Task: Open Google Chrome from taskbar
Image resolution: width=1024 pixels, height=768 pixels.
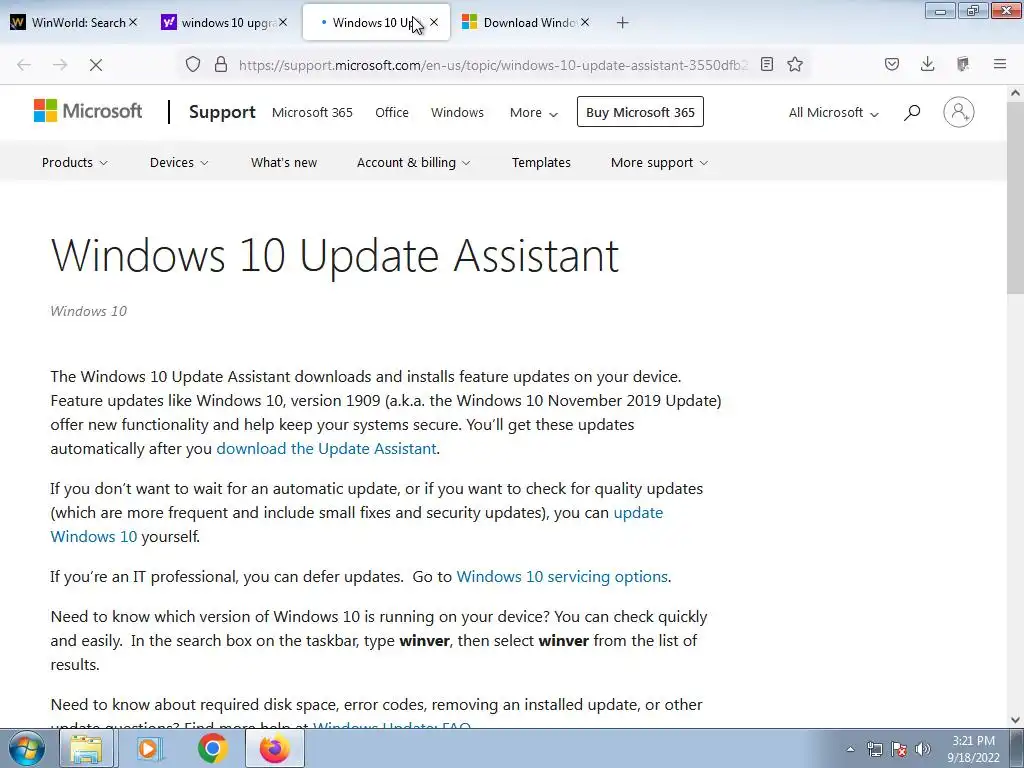Action: click(212, 748)
